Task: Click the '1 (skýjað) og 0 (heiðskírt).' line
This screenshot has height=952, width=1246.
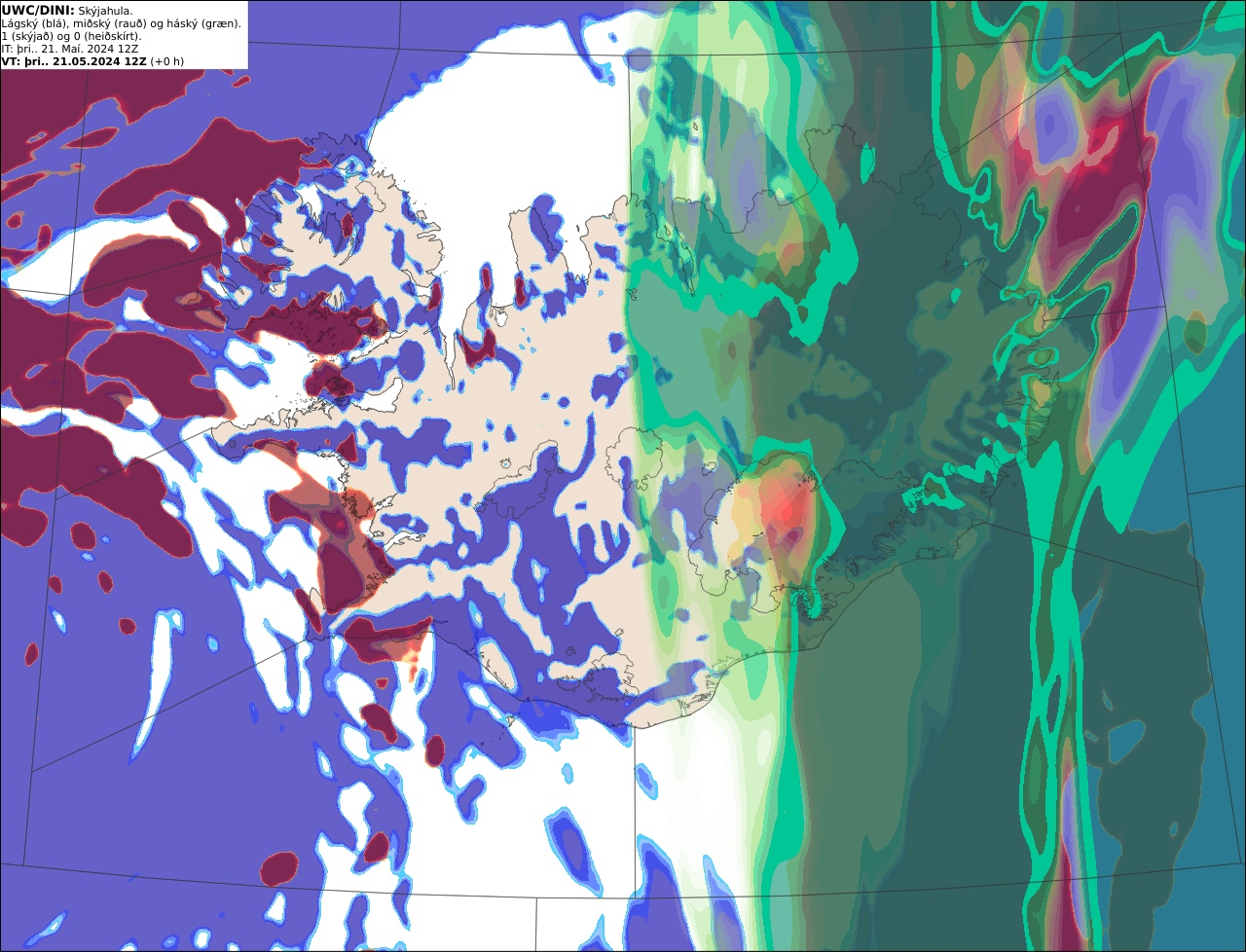Action: point(71,36)
